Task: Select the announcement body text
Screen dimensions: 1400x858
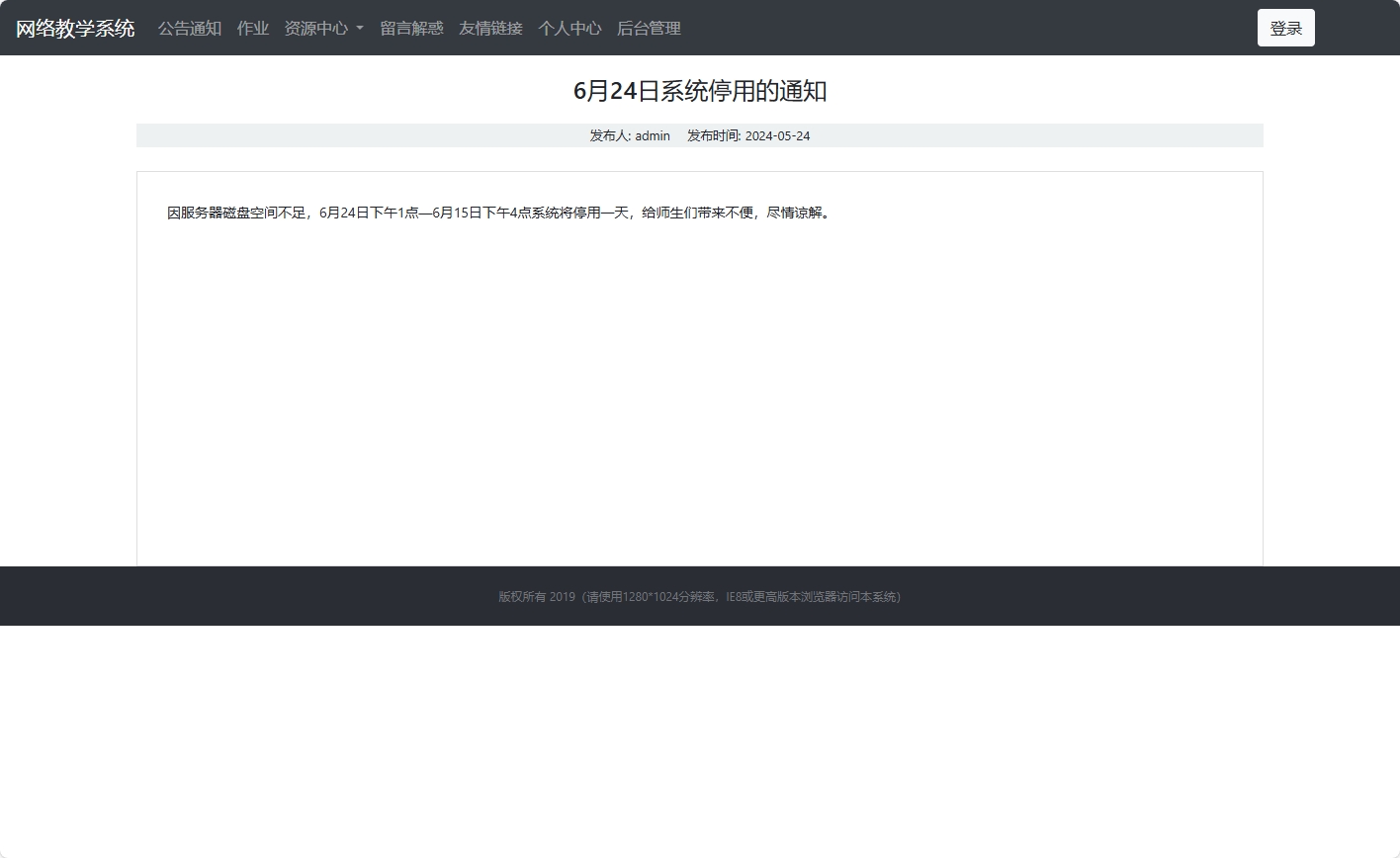Action: point(497,212)
